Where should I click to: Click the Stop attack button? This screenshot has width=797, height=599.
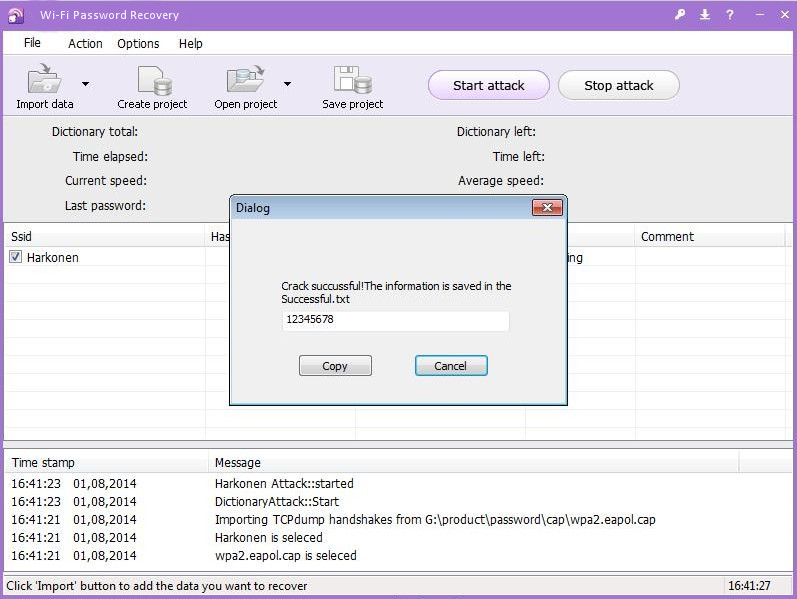[x=619, y=85]
